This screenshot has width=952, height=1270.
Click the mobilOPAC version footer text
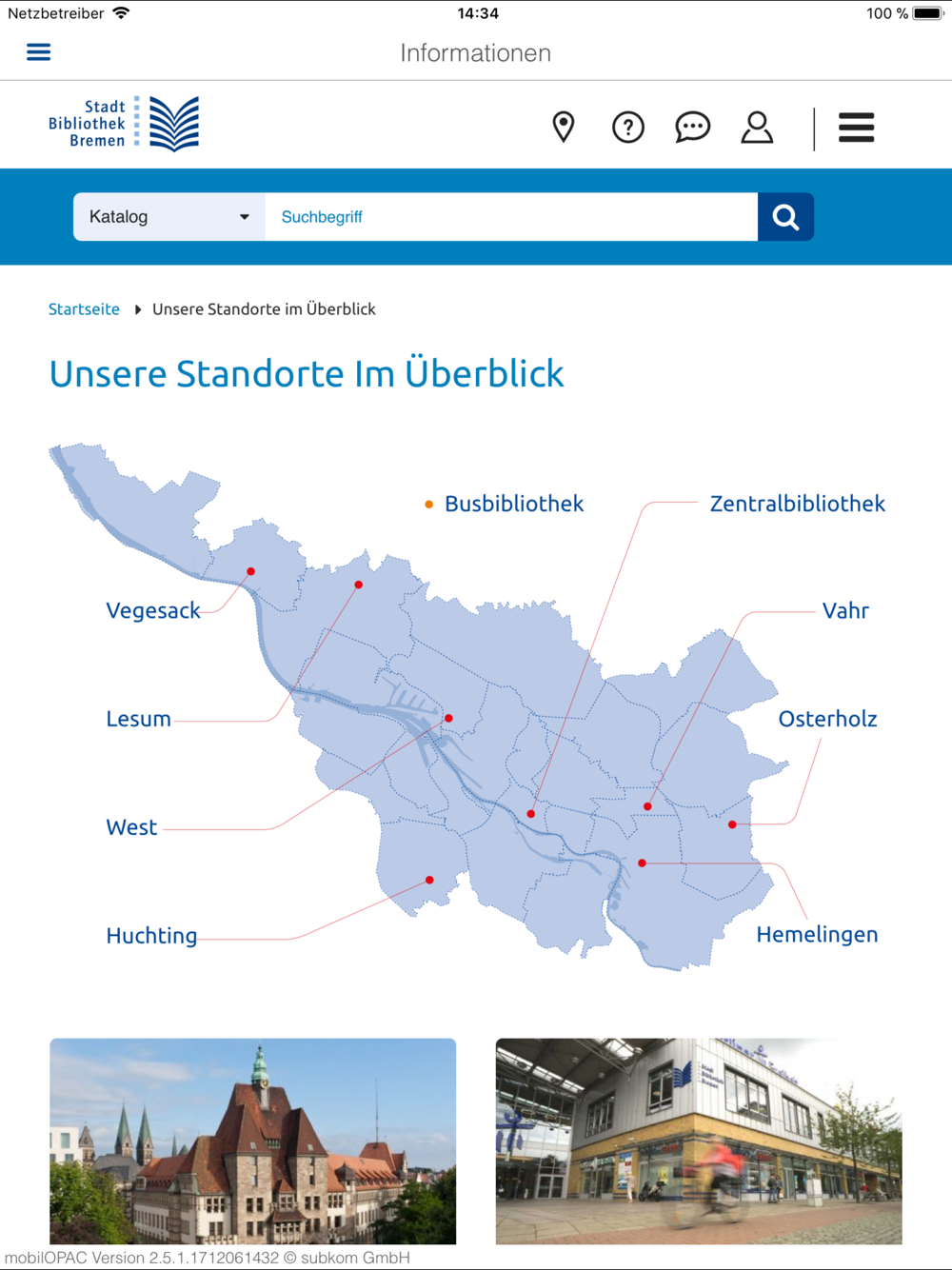pos(208,1258)
